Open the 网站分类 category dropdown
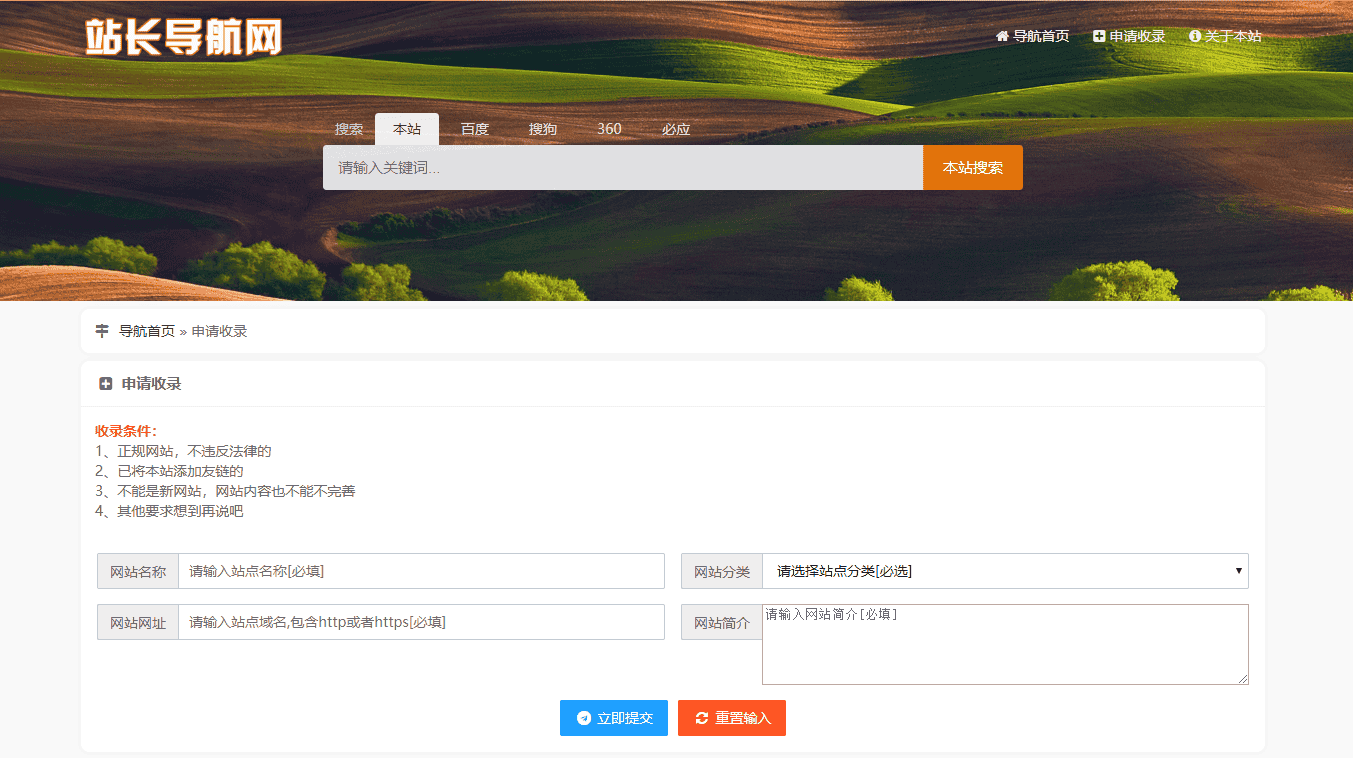Screen dimensions: 1353x758 point(1005,571)
